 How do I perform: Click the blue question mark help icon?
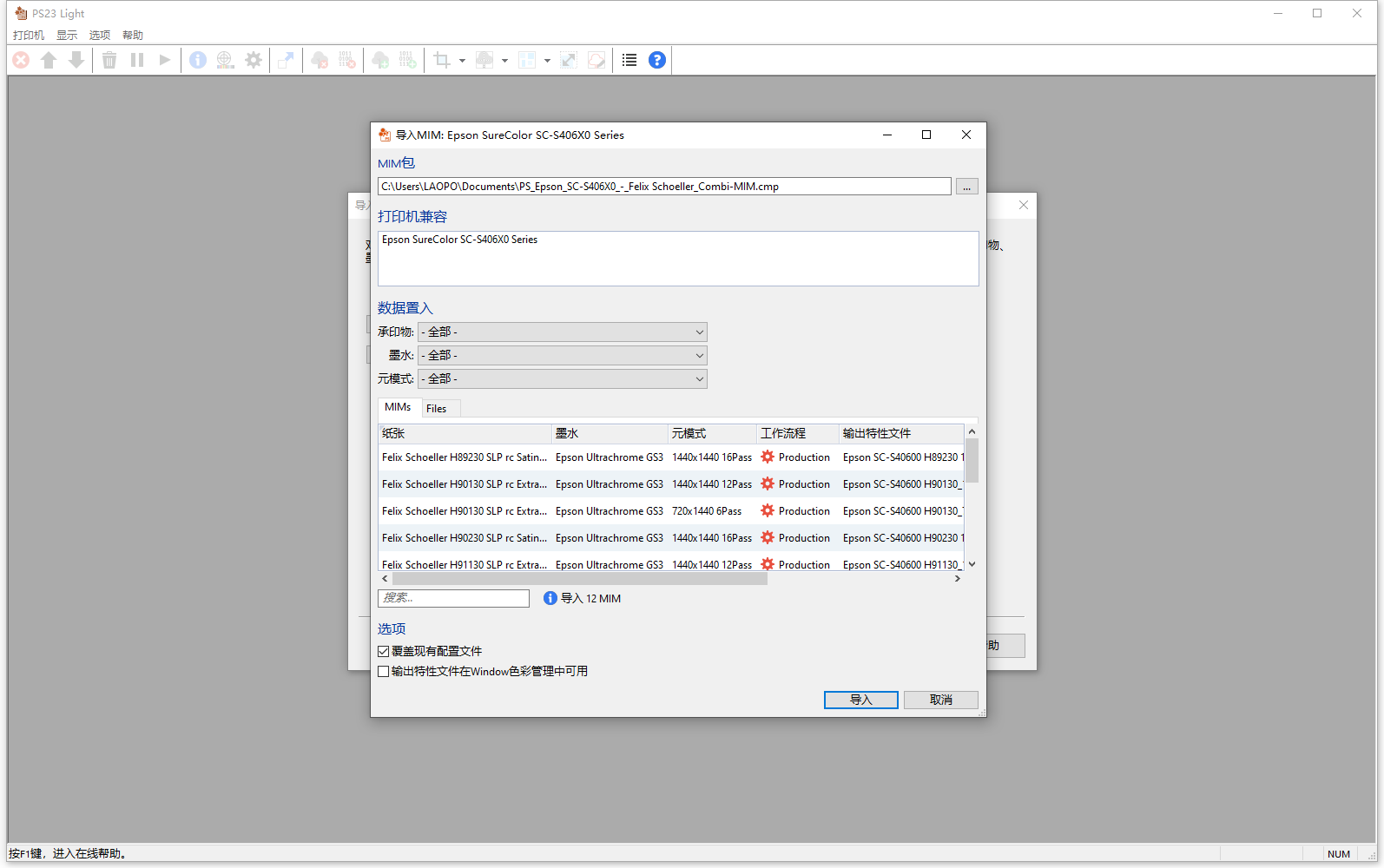(657, 60)
